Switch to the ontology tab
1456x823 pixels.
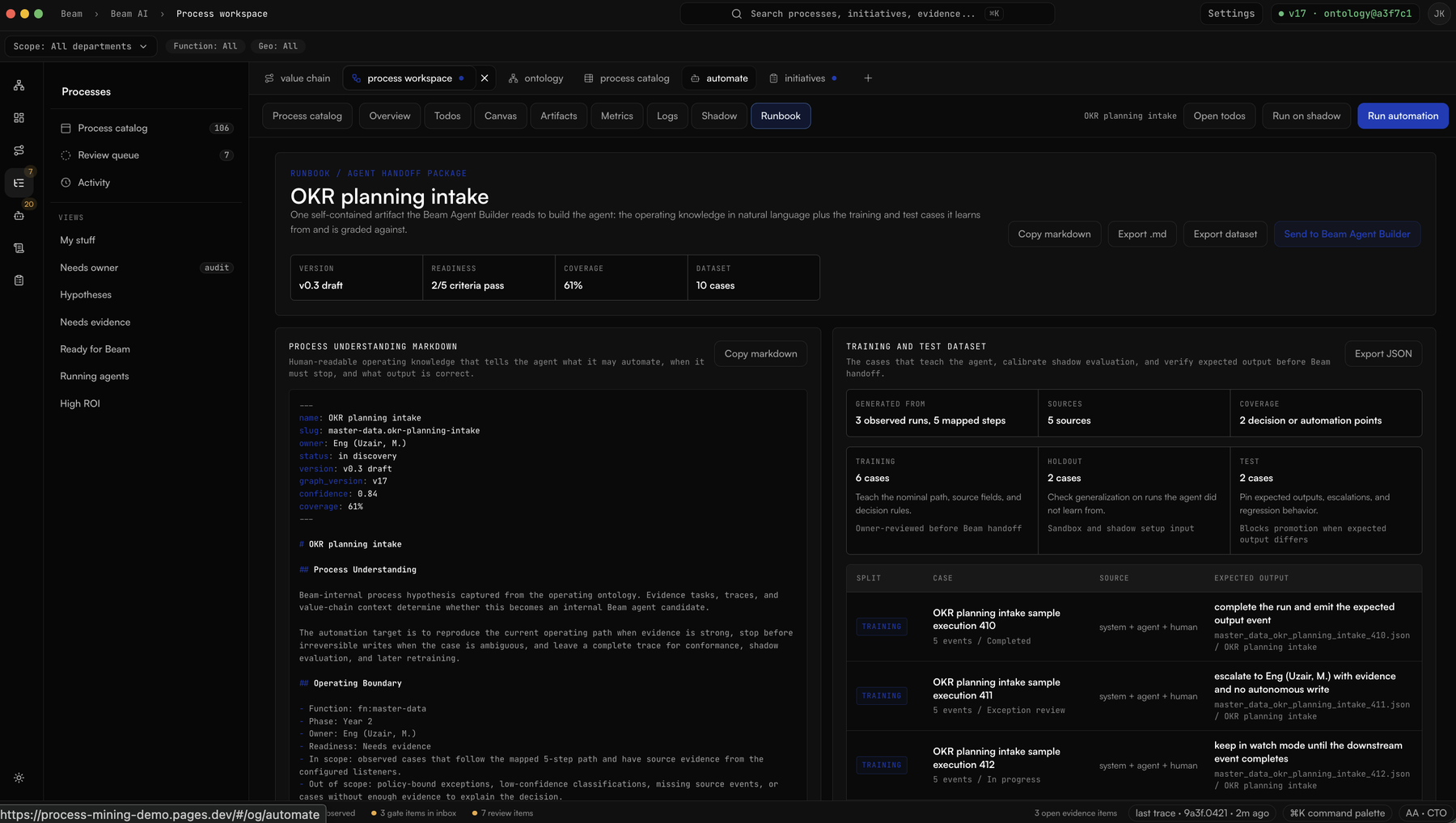535,78
